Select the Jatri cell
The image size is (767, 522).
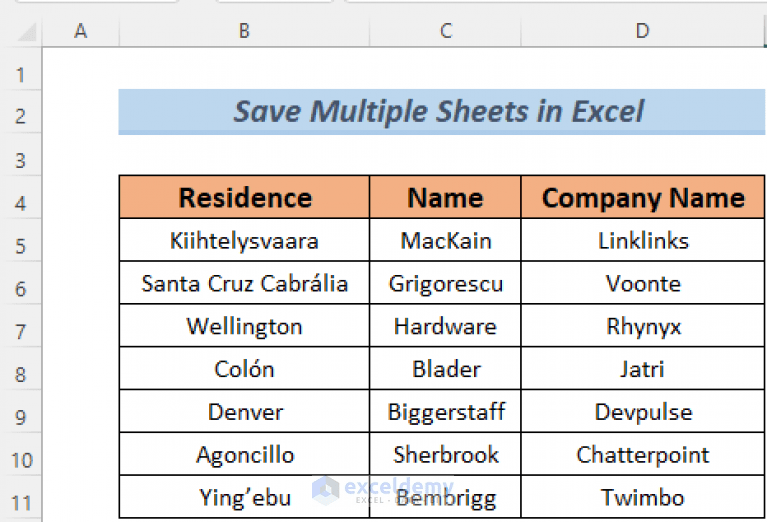(x=643, y=368)
